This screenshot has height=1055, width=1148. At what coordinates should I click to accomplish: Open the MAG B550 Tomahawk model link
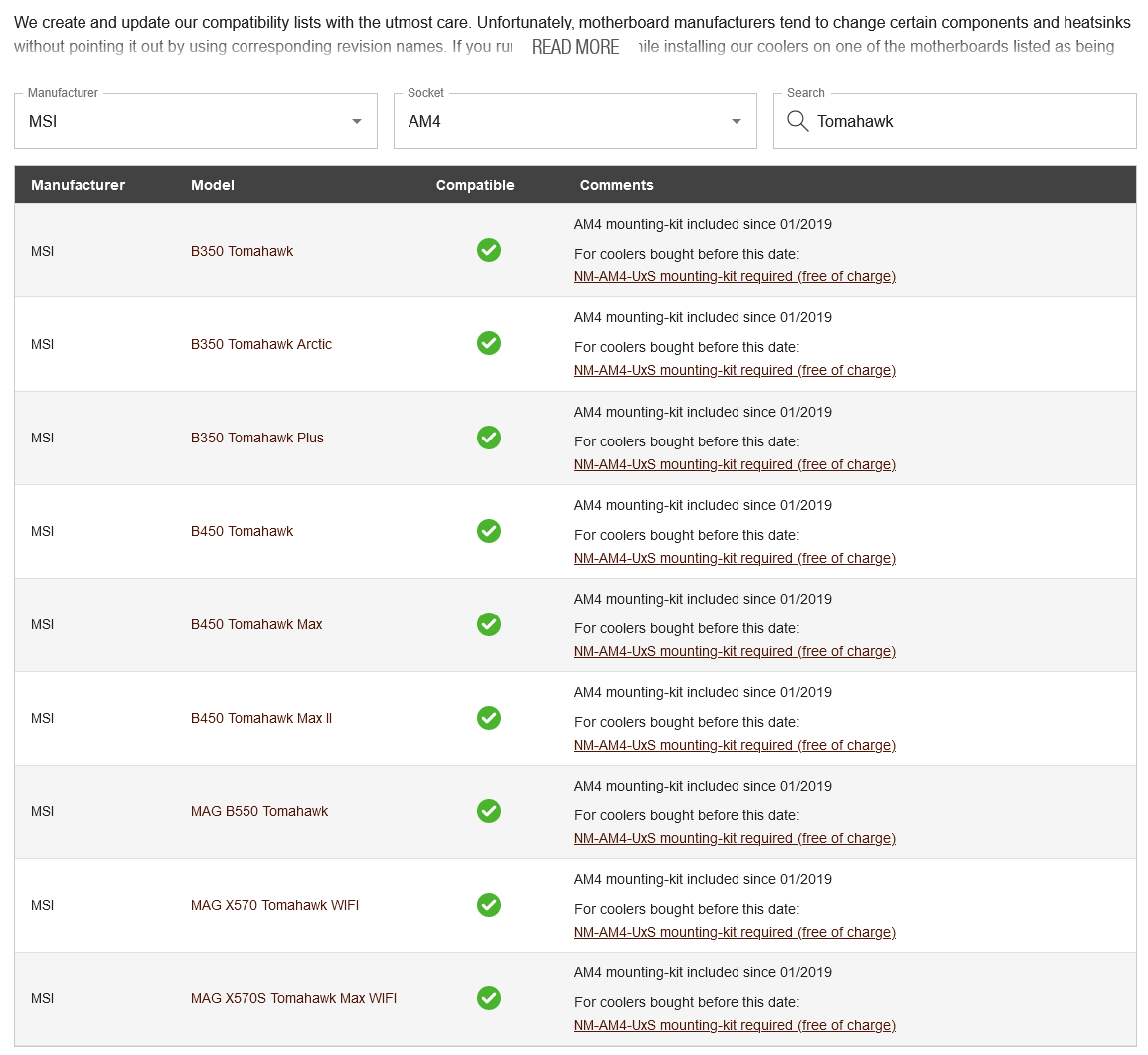259,811
